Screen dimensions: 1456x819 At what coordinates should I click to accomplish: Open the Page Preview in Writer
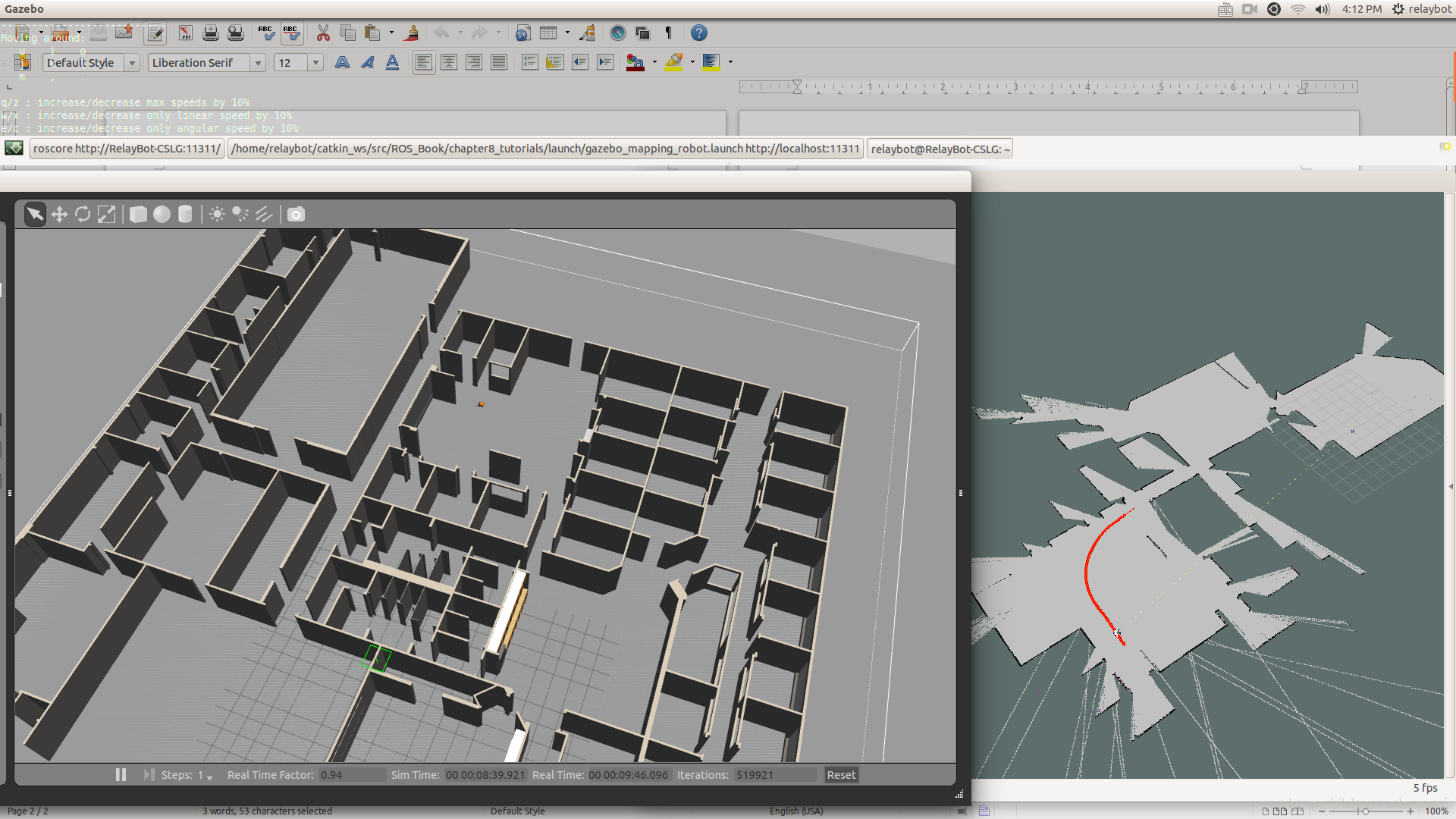236,33
